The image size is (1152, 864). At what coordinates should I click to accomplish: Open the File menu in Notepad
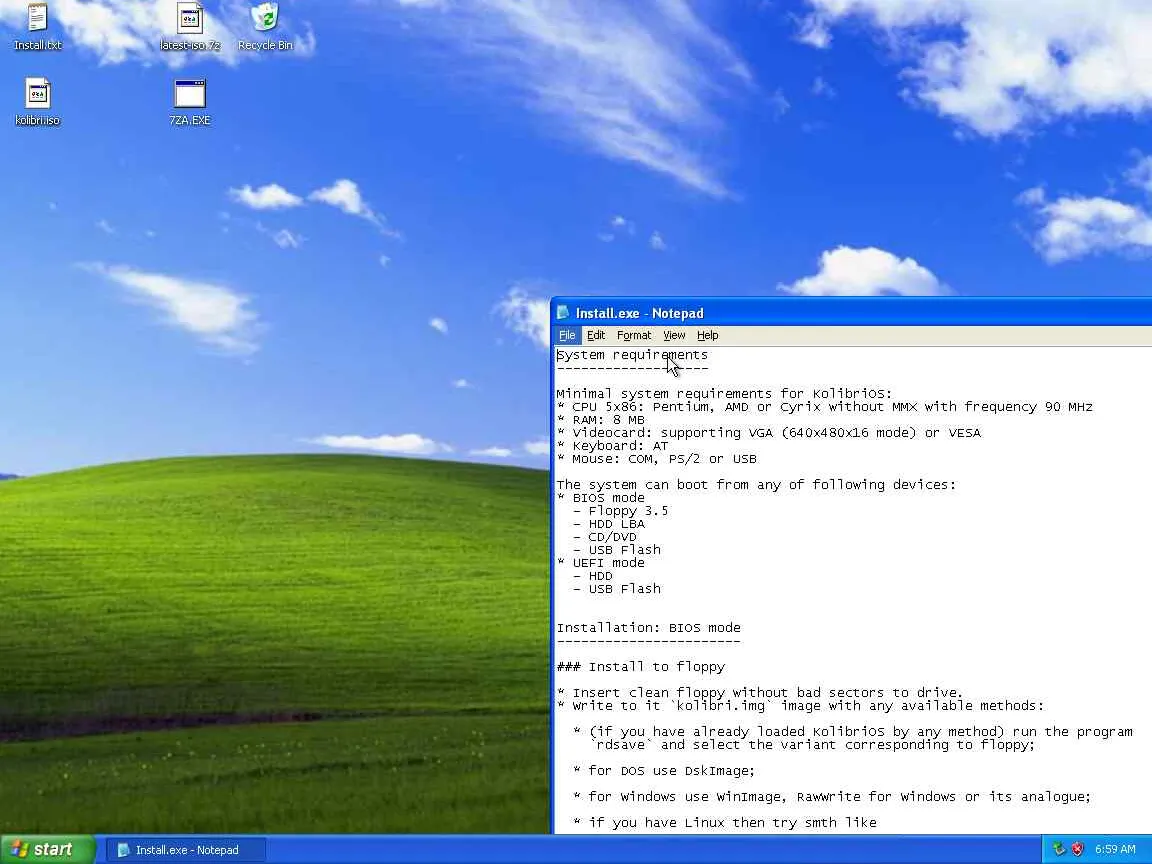pyautogui.click(x=567, y=335)
